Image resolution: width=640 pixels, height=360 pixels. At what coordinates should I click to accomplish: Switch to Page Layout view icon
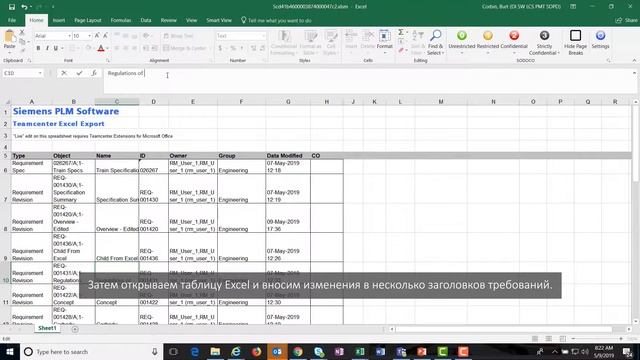(x=549, y=339)
